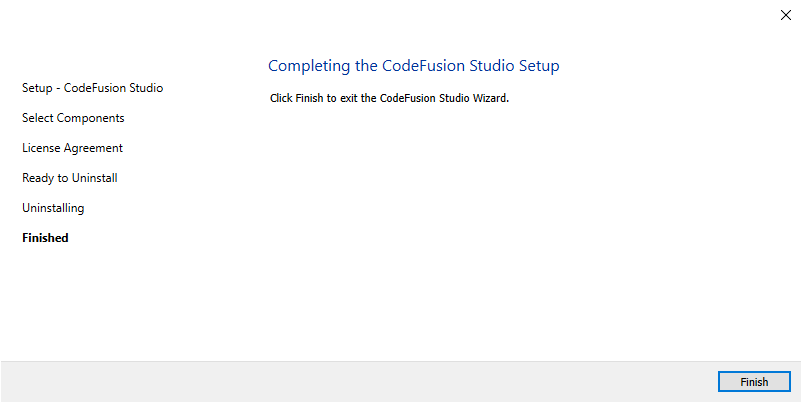The width and height of the screenshot is (802, 403).
Task: Click the word 'Setup' ending the heading
Action: pos(539,66)
